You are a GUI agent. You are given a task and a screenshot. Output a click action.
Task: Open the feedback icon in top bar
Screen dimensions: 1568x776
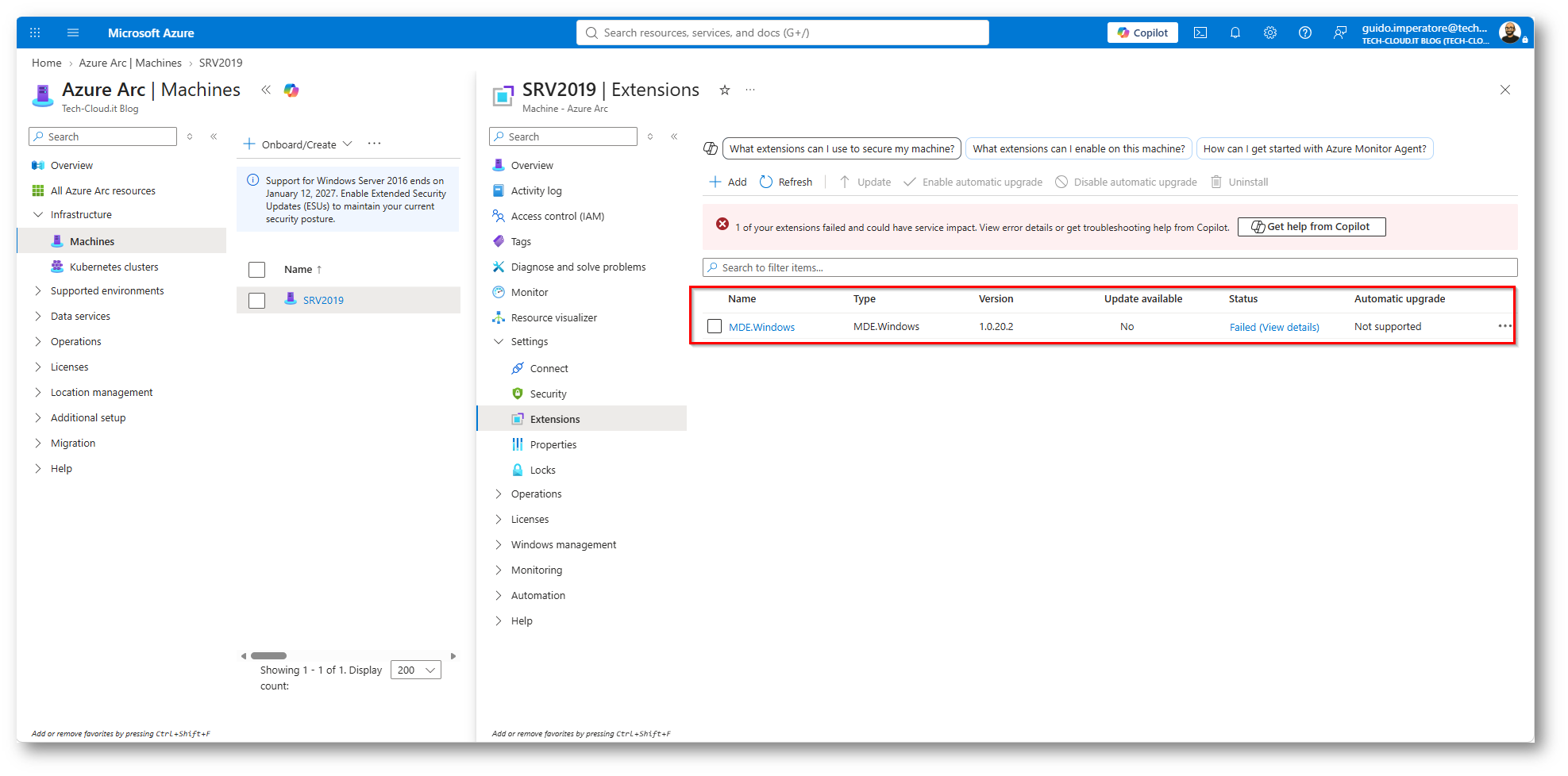[x=1340, y=33]
